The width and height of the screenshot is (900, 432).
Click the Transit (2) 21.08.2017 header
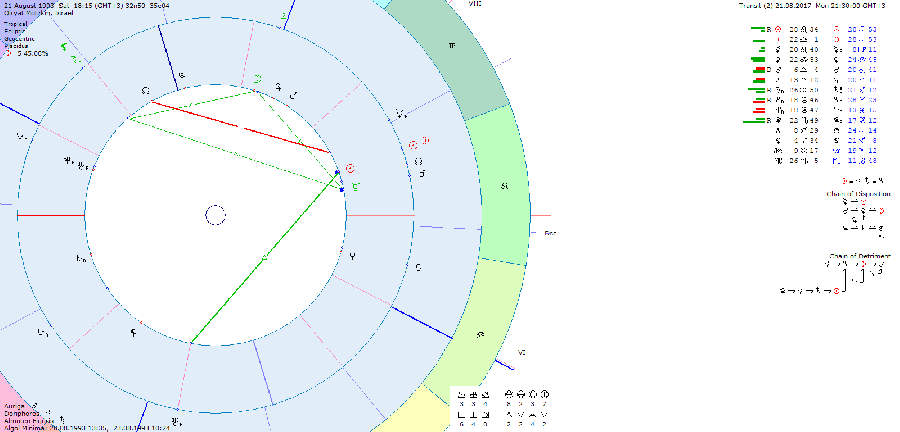pyautogui.click(x=812, y=5)
